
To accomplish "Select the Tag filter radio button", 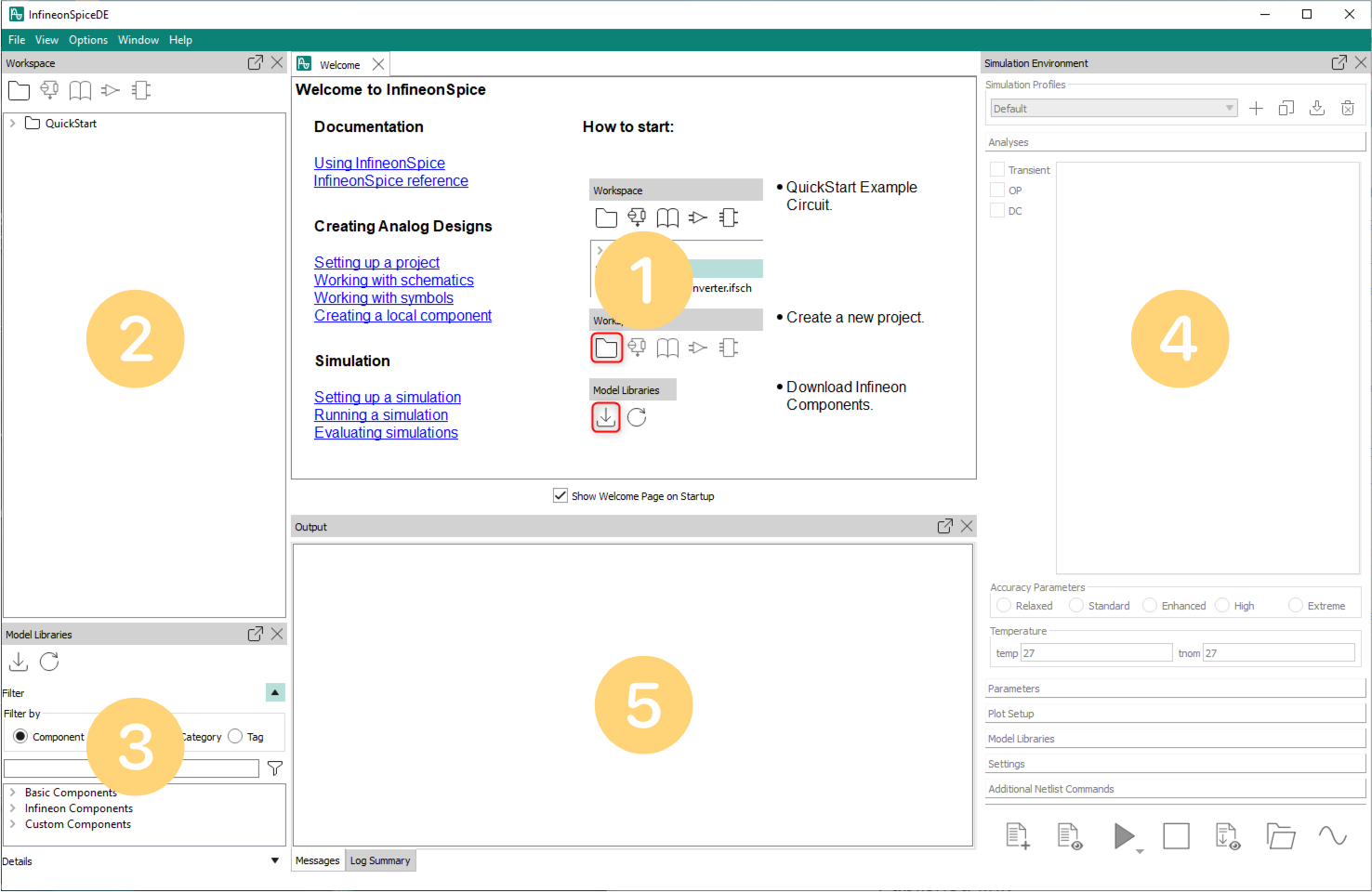I will 235,737.
